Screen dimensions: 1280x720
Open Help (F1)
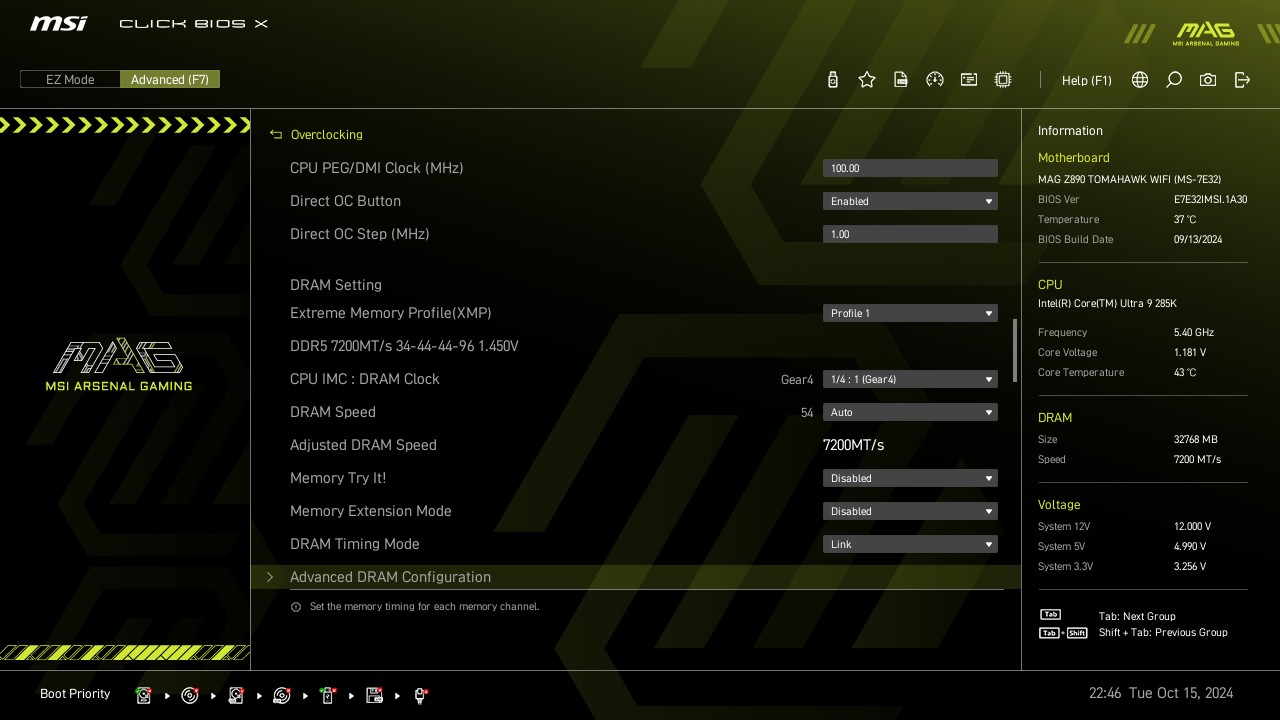[x=1086, y=80]
